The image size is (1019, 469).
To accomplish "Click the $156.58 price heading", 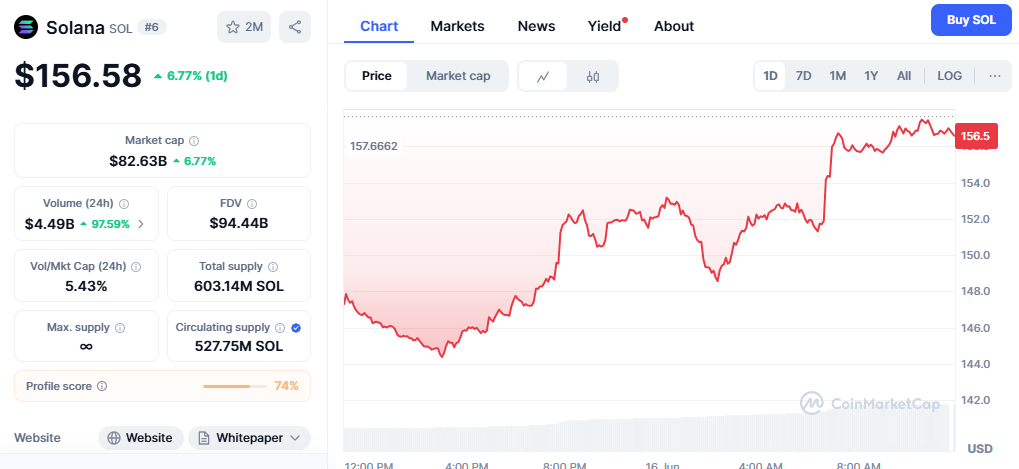I will [x=78, y=75].
